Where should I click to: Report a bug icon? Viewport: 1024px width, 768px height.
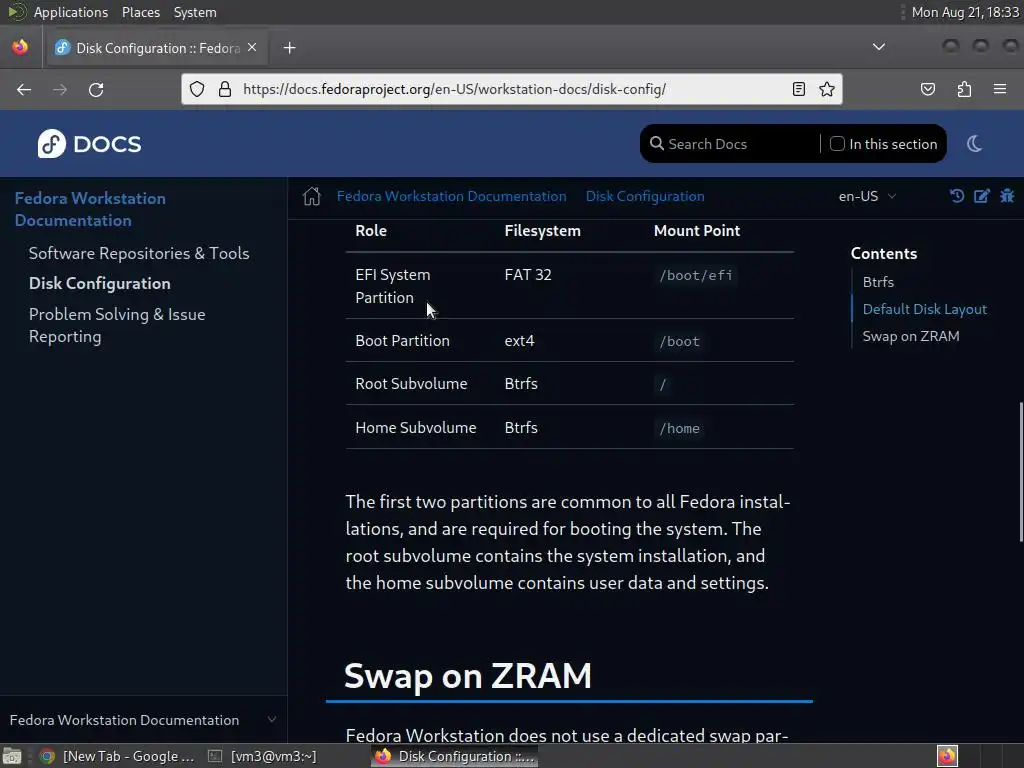point(1007,196)
